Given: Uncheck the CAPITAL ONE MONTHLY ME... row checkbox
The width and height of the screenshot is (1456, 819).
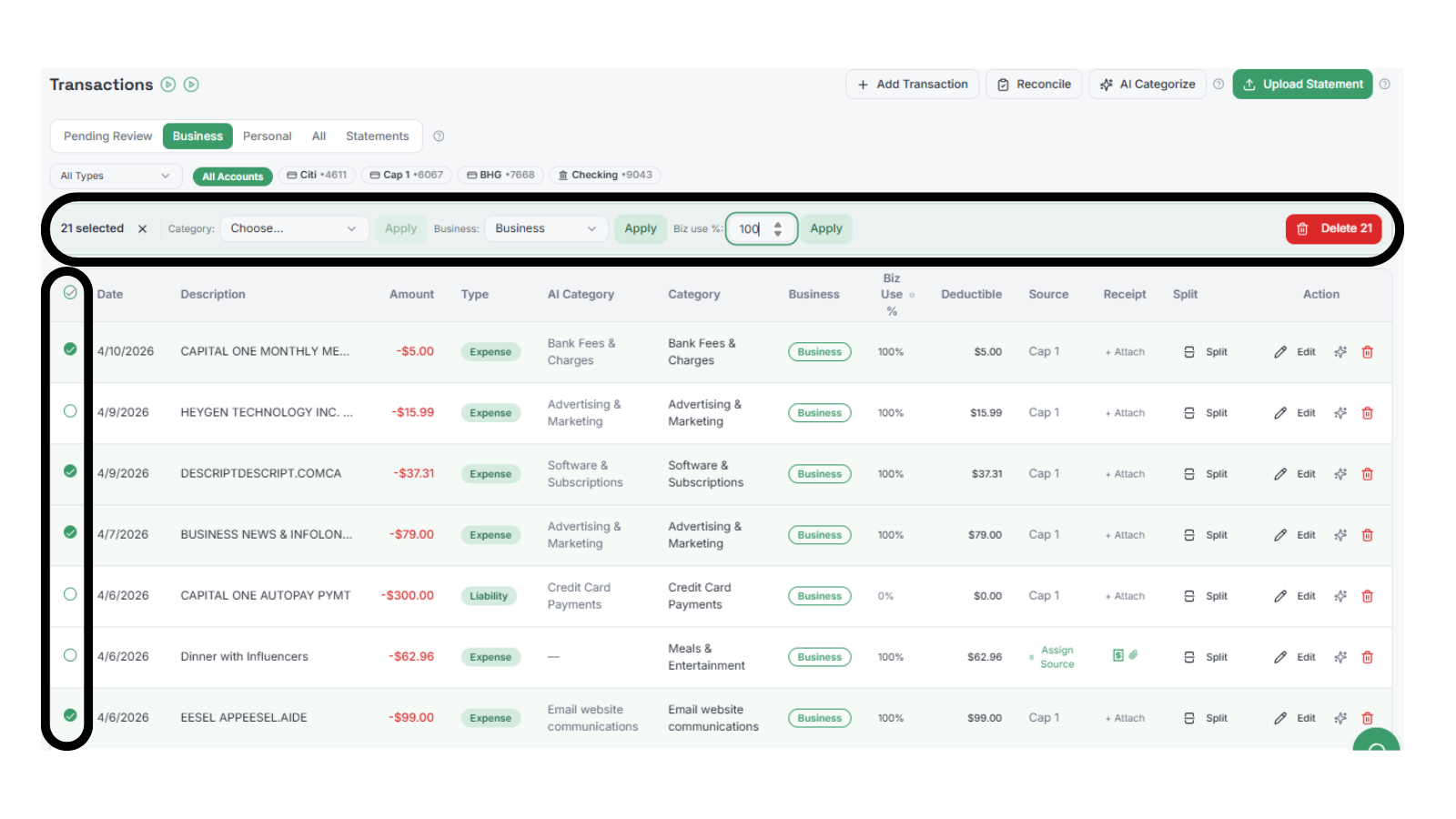Looking at the screenshot, I should click(x=70, y=349).
